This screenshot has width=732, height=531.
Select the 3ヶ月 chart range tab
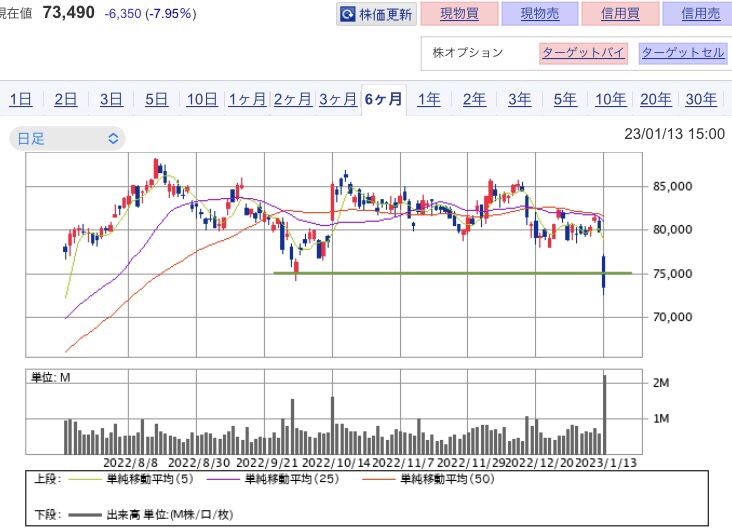[x=338, y=99]
